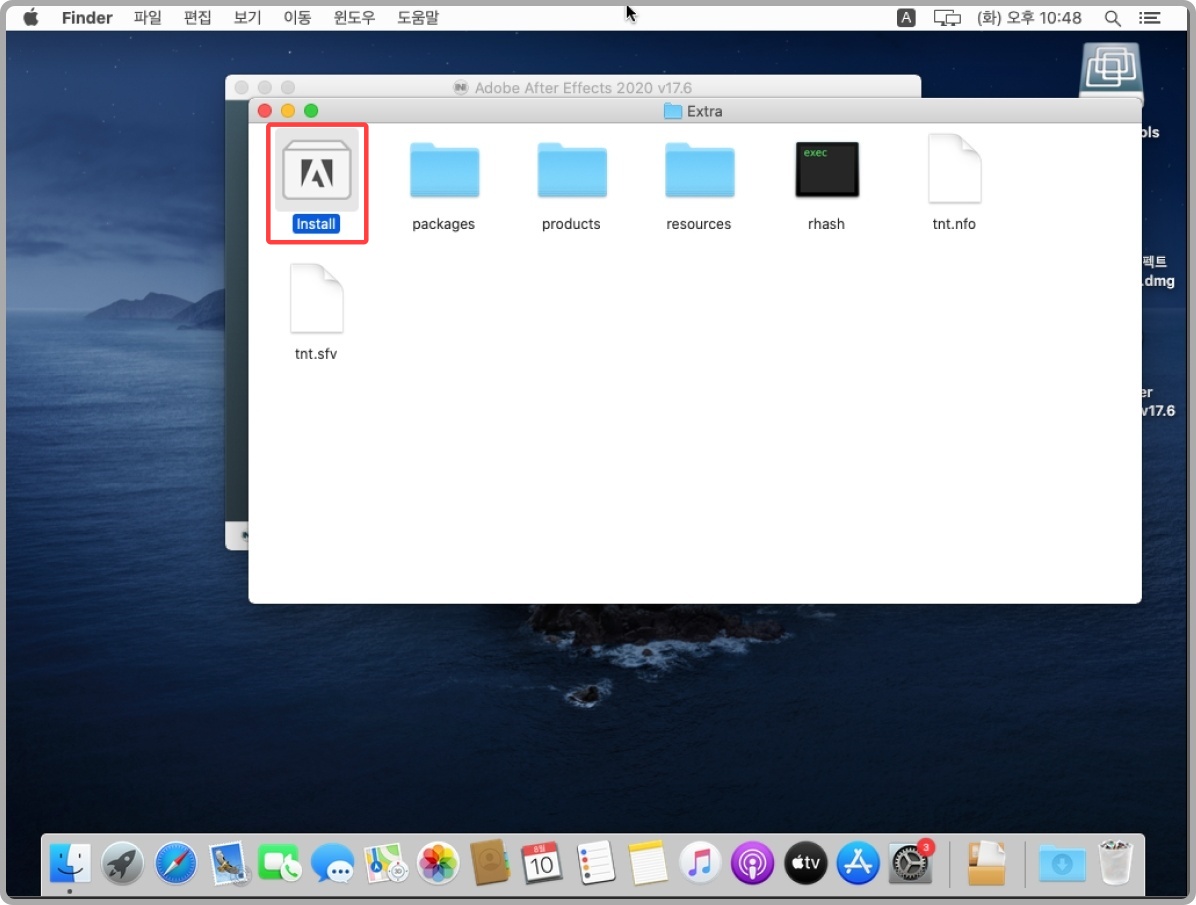The width and height of the screenshot is (1196, 905).
Task: Open Messages from the Dock
Action: pyautogui.click(x=333, y=864)
